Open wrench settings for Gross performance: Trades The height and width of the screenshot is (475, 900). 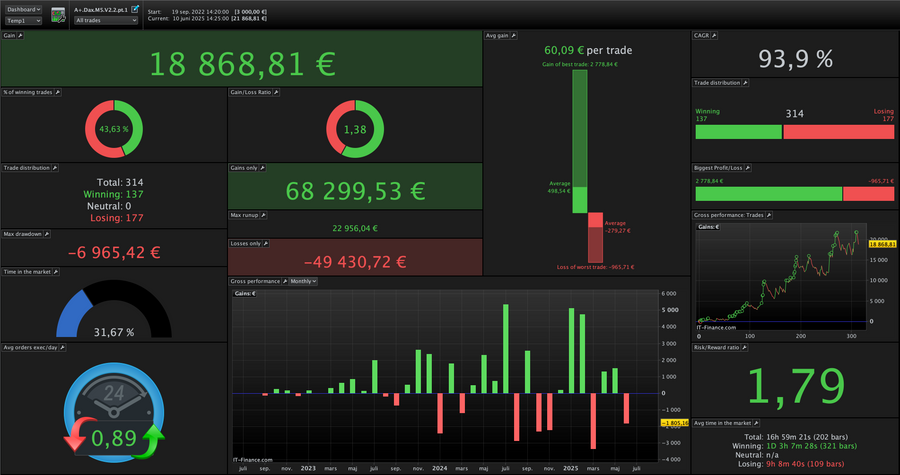pyautogui.click(x=769, y=215)
